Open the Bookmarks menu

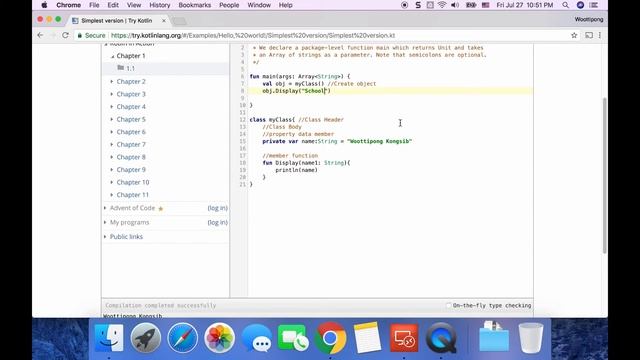click(195, 5)
